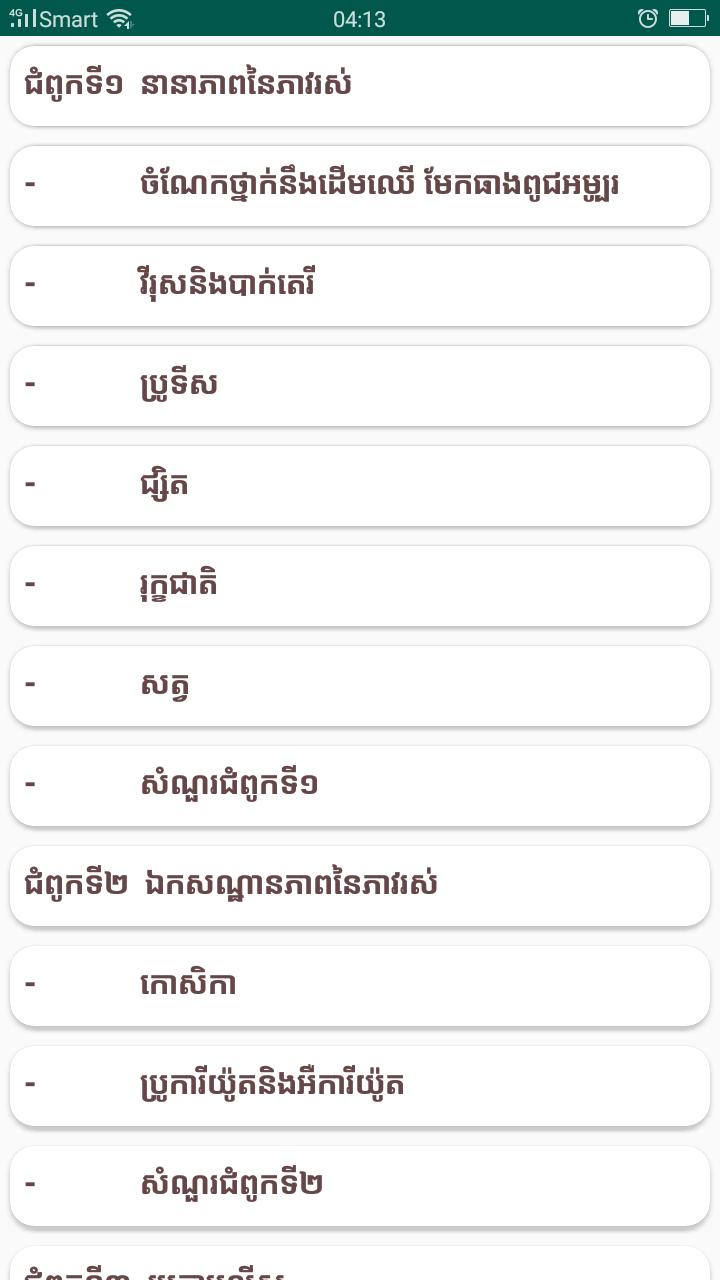The height and width of the screenshot is (1280, 720).
Task: Open chapter 2 heading ជំពូកទី២ ឯកសណ្ឋានភាពនៃភាវរស់
Action: pyautogui.click(x=360, y=886)
